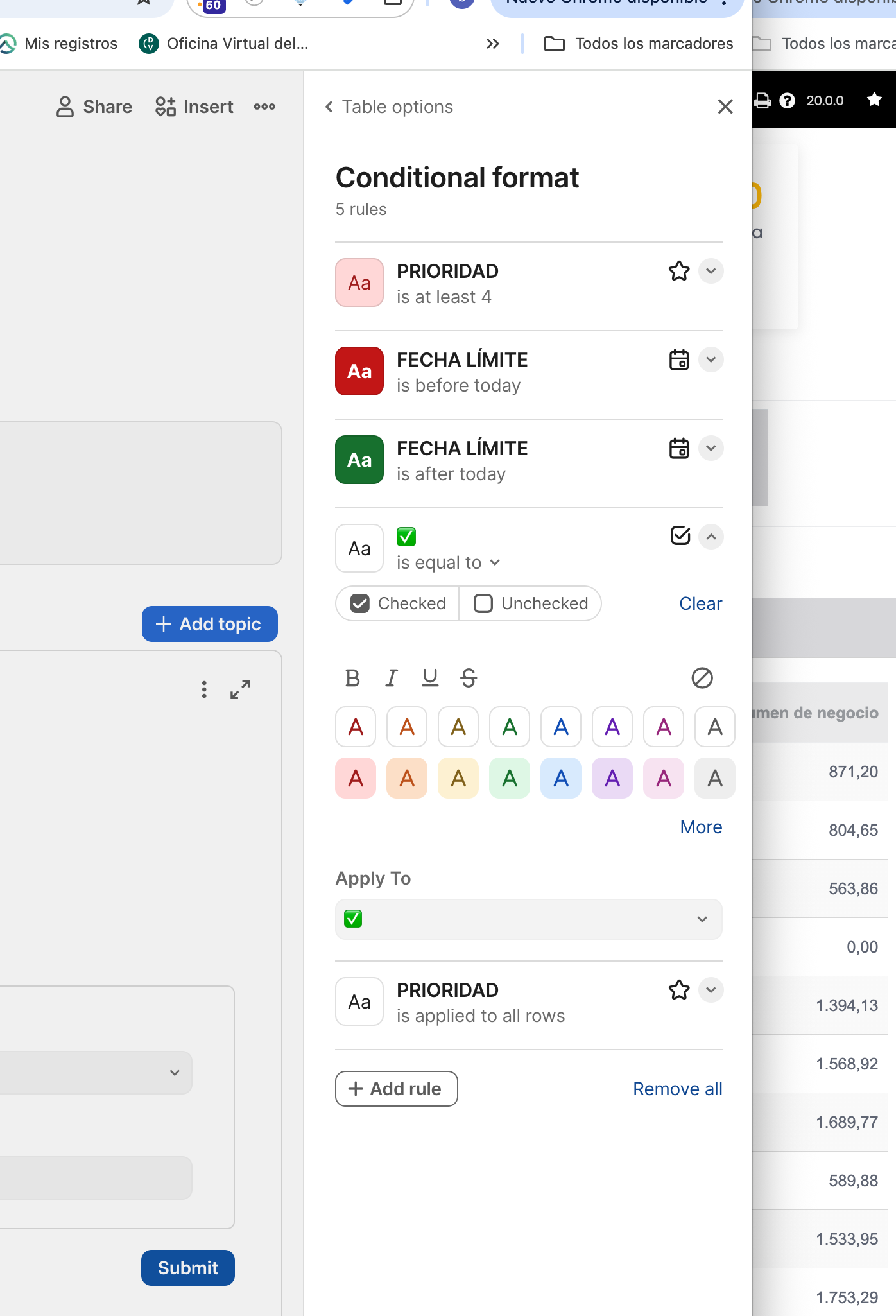Click the Bold formatting icon
896x1316 pixels.
pyautogui.click(x=352, y=678)
